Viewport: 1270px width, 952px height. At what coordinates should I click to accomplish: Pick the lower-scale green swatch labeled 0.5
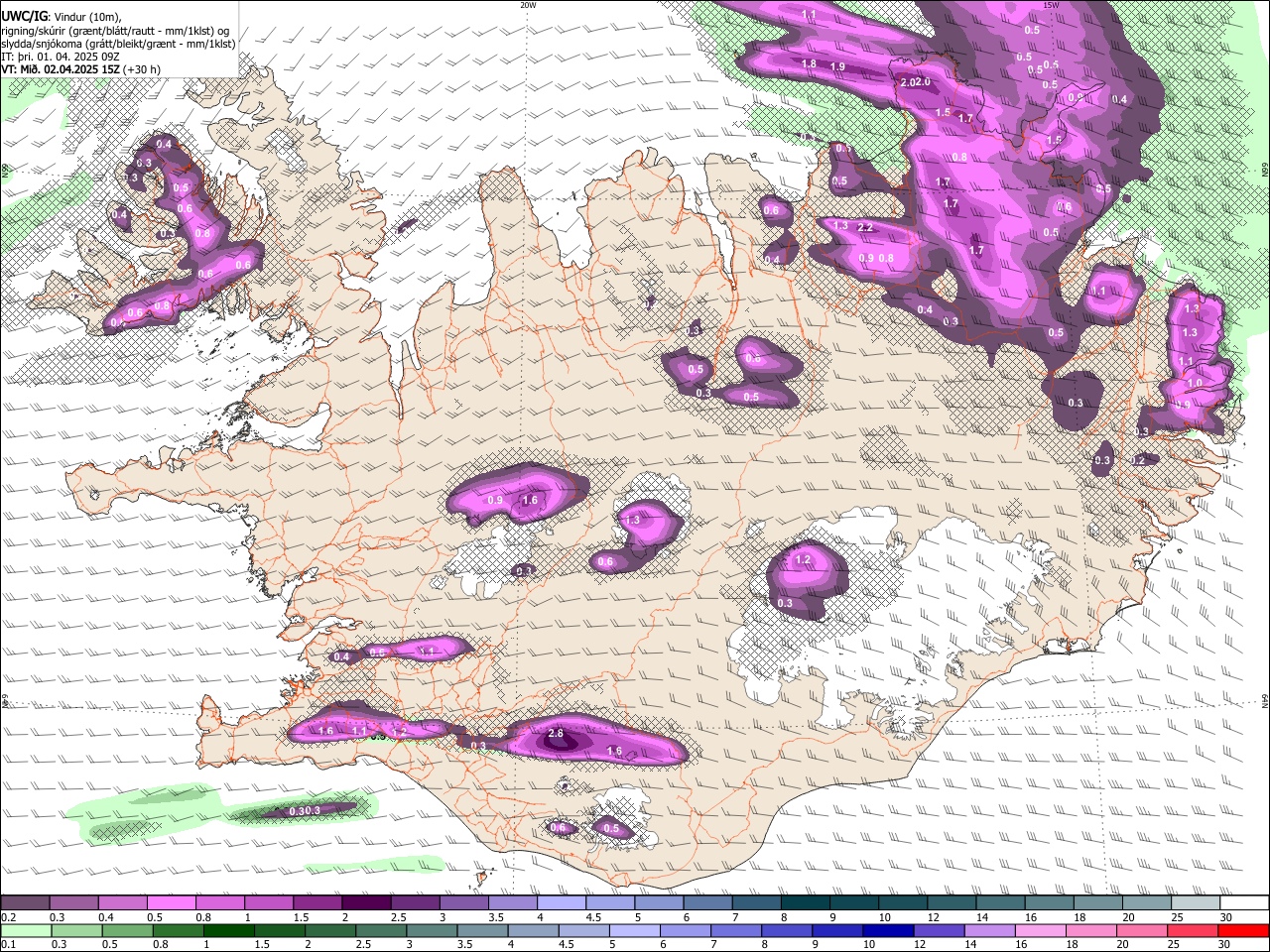point(127,930)
